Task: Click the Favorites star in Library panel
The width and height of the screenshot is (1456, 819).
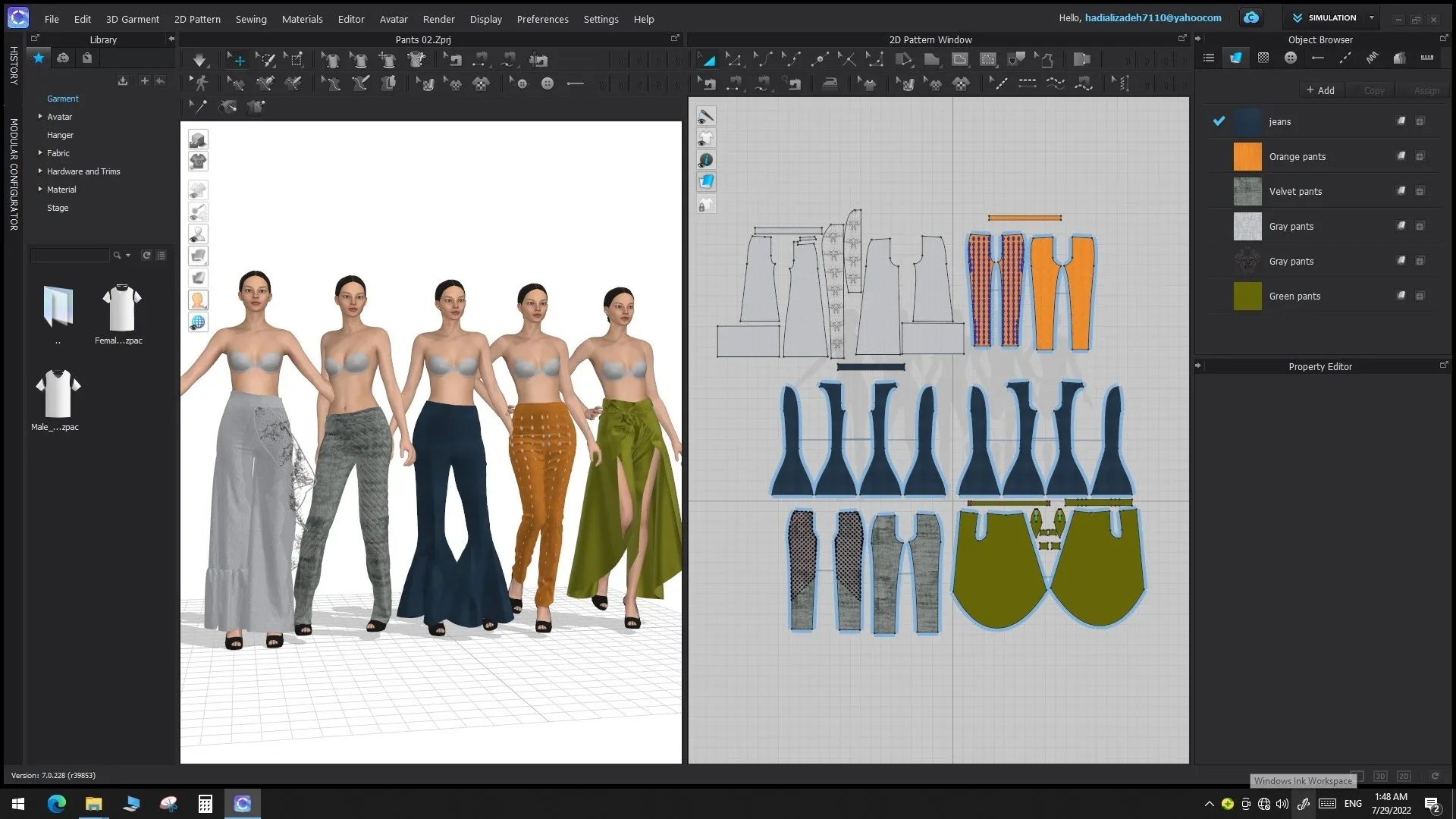Action: click(x=38, y=58)
